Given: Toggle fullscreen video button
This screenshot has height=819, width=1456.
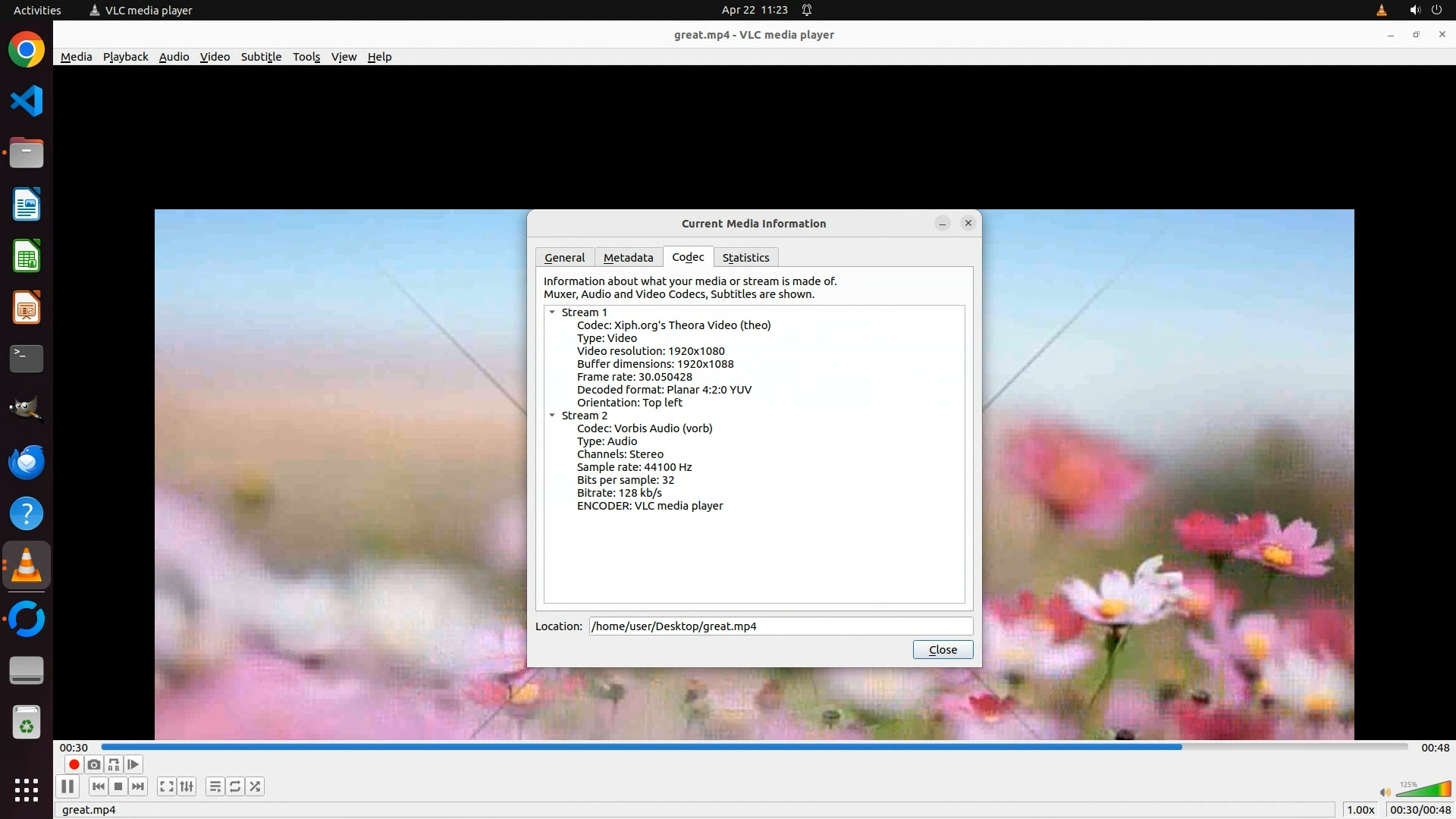Looking at the screenshot, I should (167, 786).
